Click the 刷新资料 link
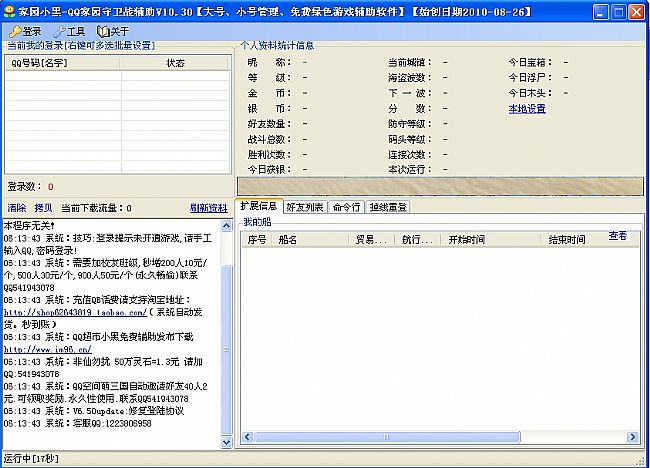Viewport: 650px width, 468px height. pos(209,208)
